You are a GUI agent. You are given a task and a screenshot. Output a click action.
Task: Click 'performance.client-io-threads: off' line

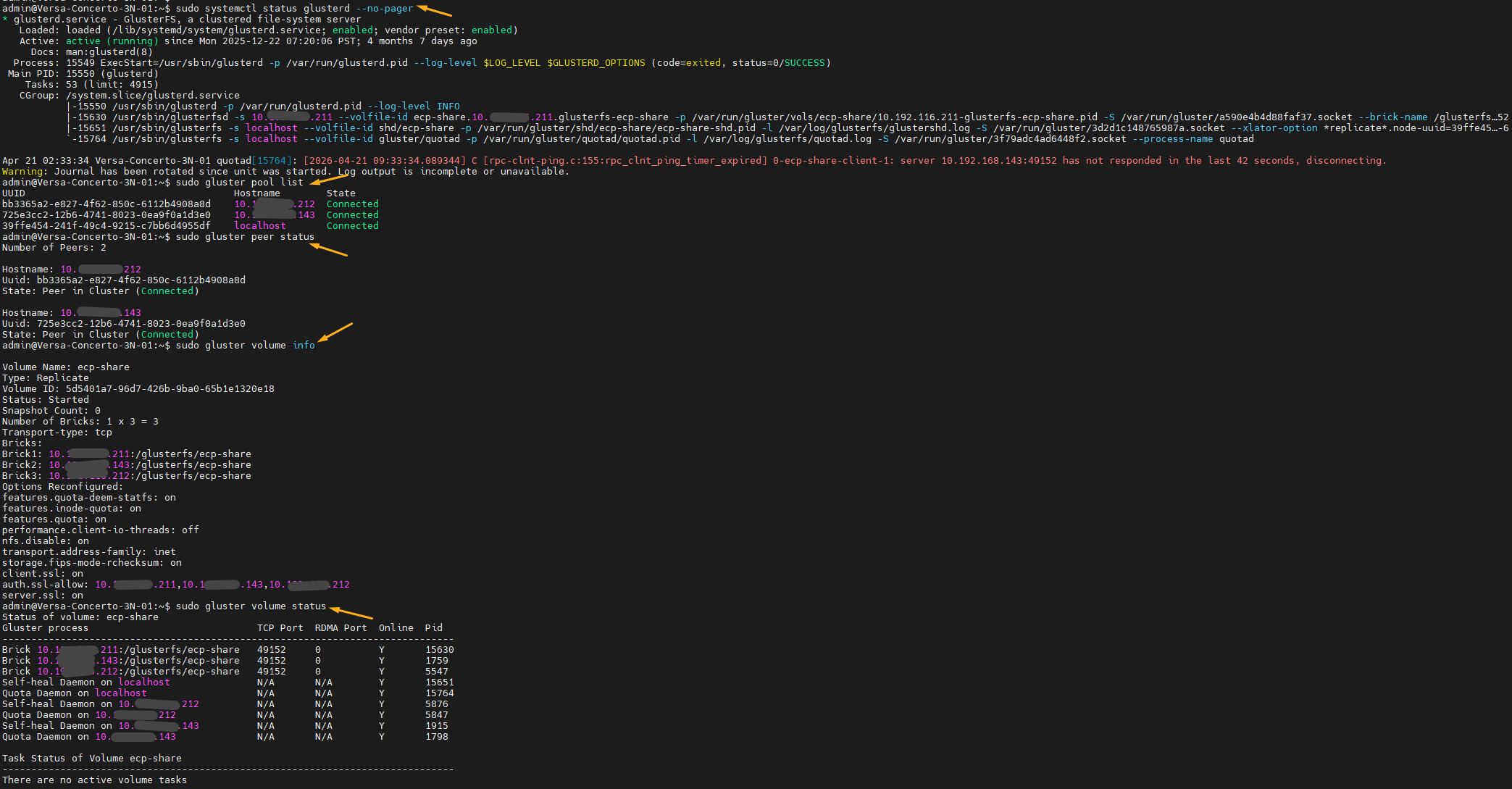click(101, 530)
